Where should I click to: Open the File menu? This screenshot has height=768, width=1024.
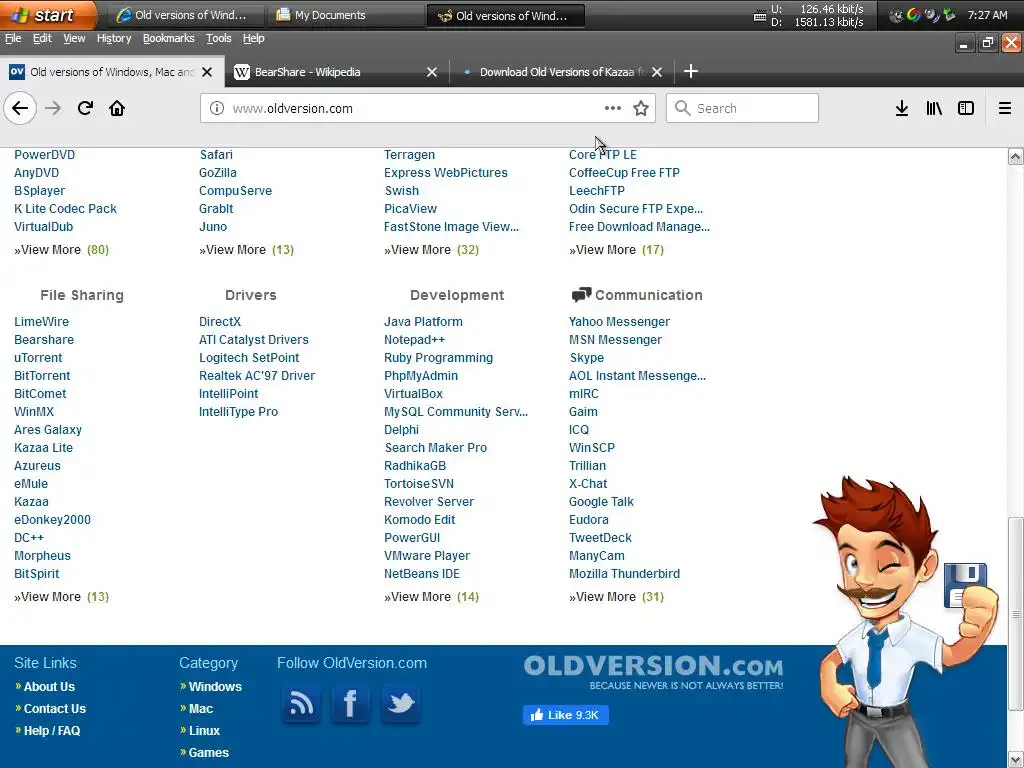coord(13,39)
